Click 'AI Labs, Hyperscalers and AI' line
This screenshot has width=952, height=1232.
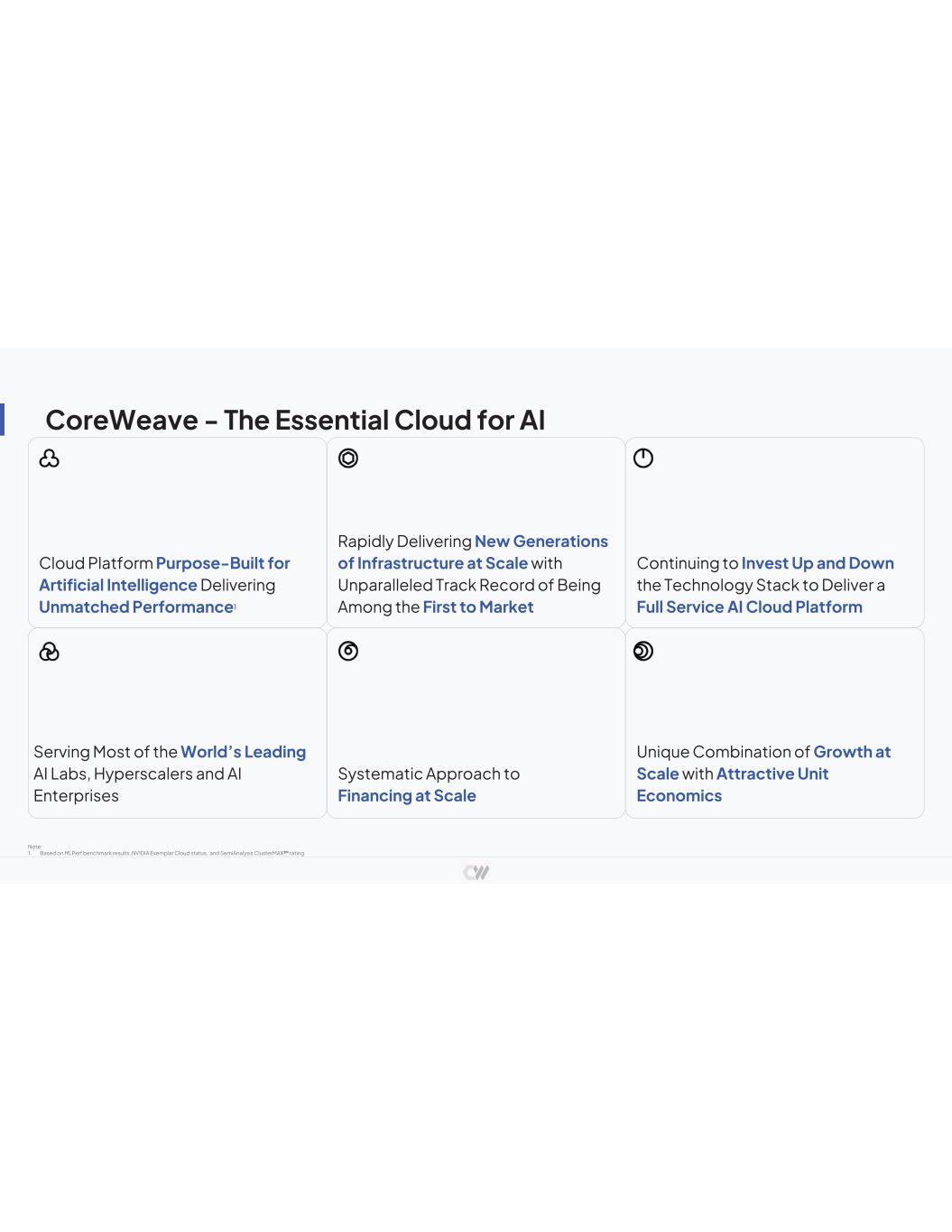pyautogui.click(x=137, y=773)
